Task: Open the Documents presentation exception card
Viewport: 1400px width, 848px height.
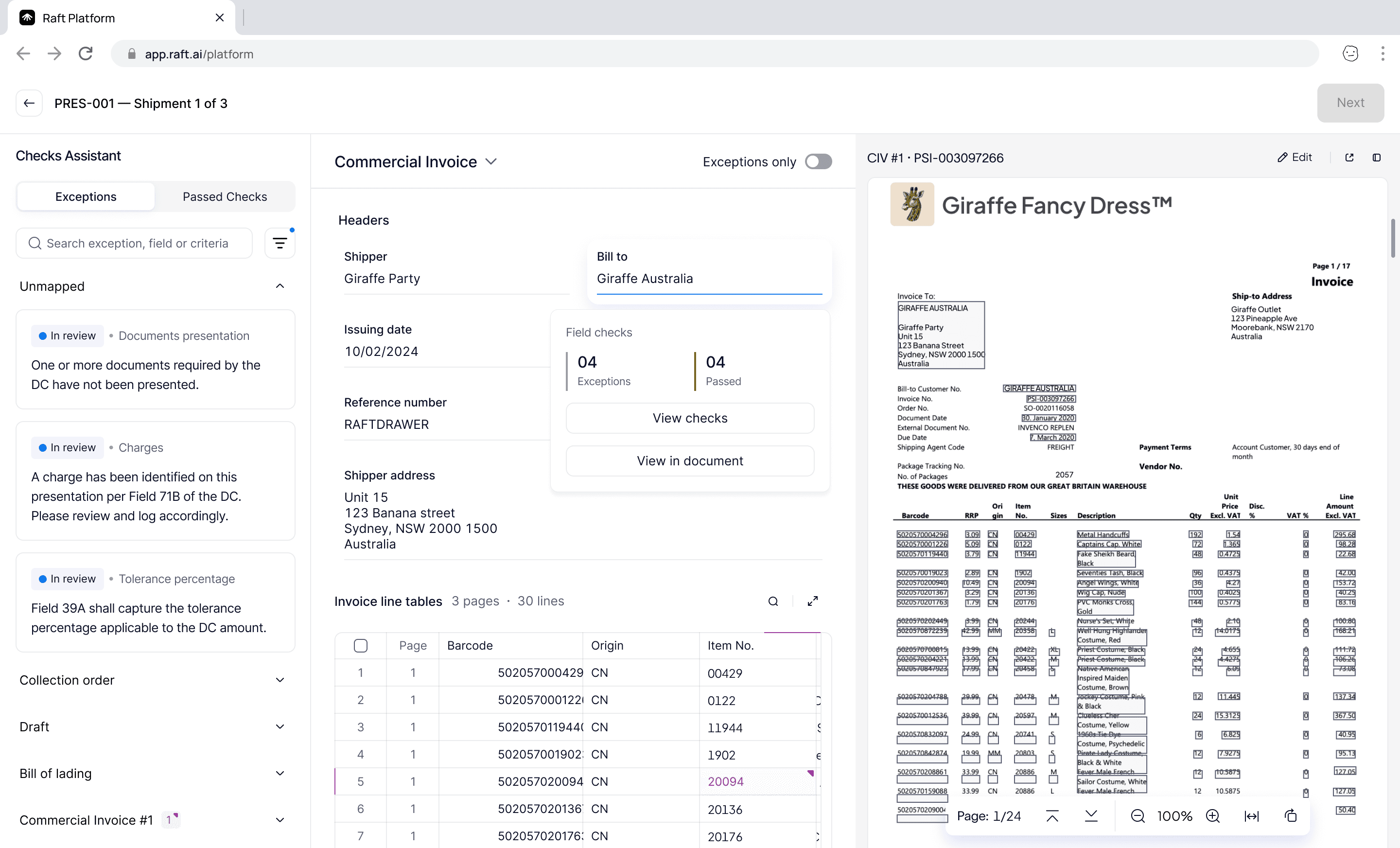Action: tap(155, 359)
